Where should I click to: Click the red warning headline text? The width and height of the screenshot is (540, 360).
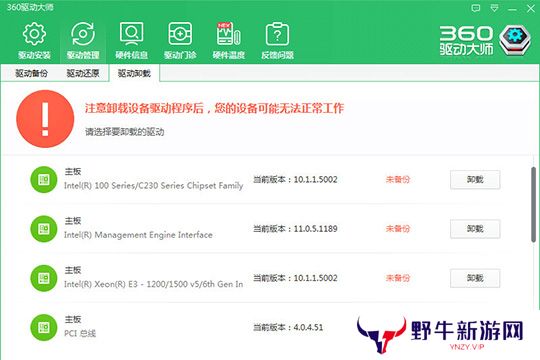click(x=214, y=108)
